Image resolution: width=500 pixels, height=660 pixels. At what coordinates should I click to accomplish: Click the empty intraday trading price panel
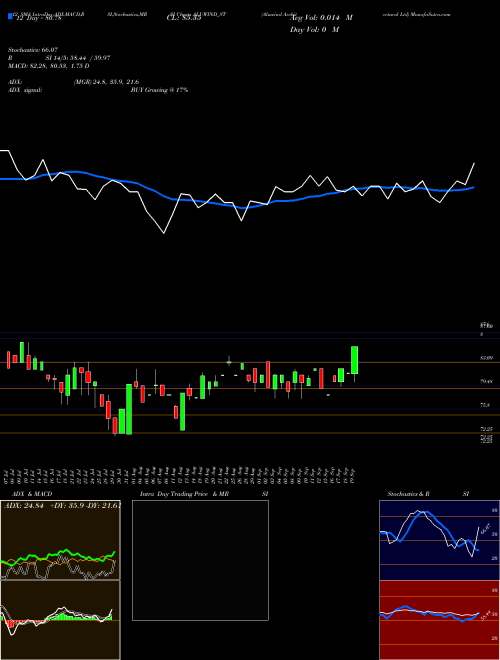click(200, 560)
